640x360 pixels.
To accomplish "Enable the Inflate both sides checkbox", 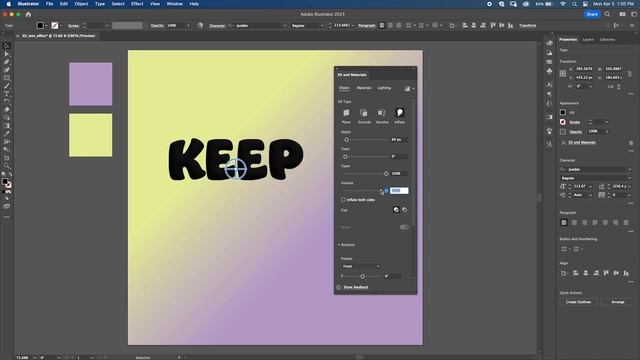I will point(343,200).
